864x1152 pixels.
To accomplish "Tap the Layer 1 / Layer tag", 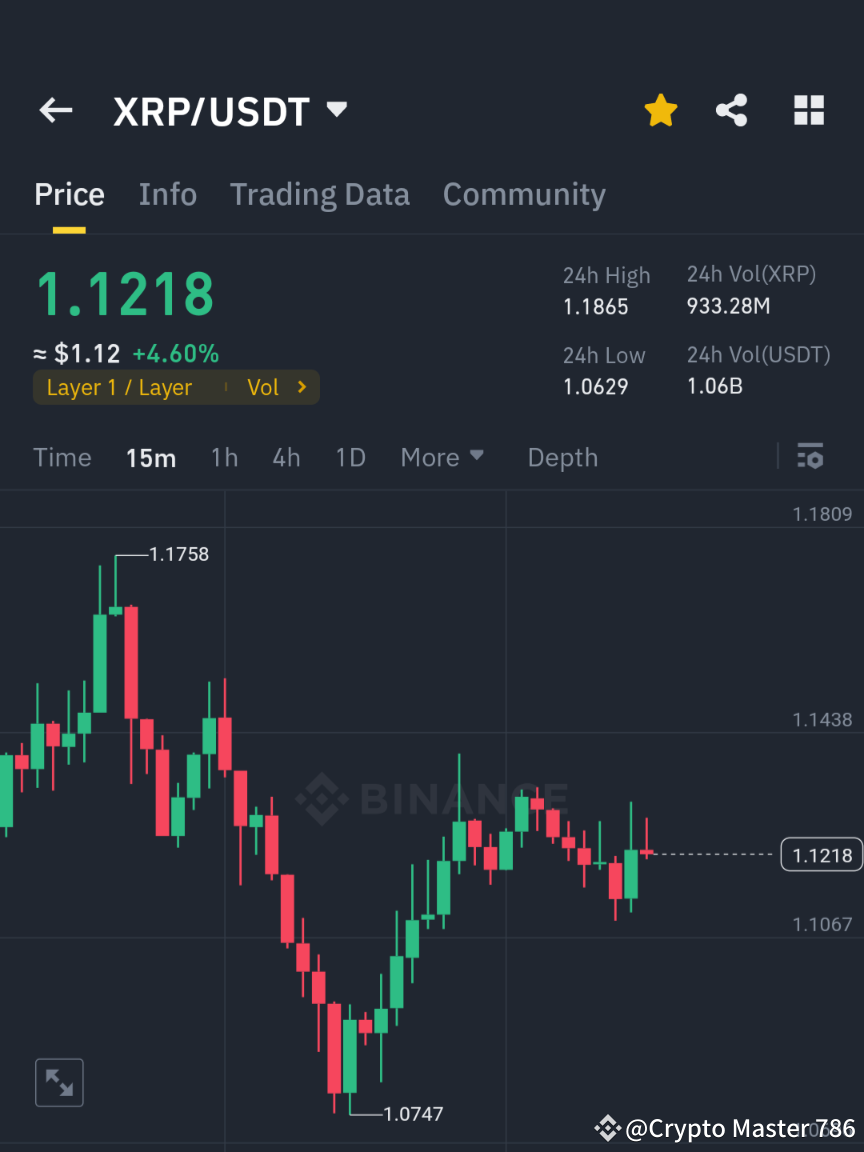I will coord(120,387).
